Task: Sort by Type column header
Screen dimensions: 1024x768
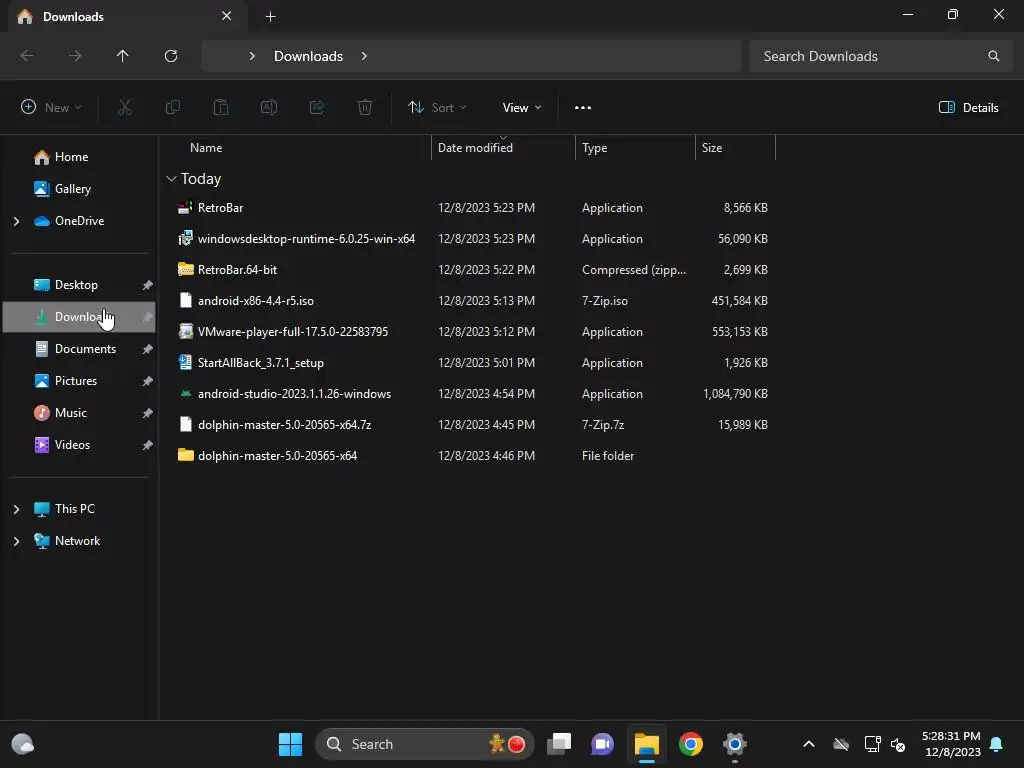Action: (x=594, y=148)
